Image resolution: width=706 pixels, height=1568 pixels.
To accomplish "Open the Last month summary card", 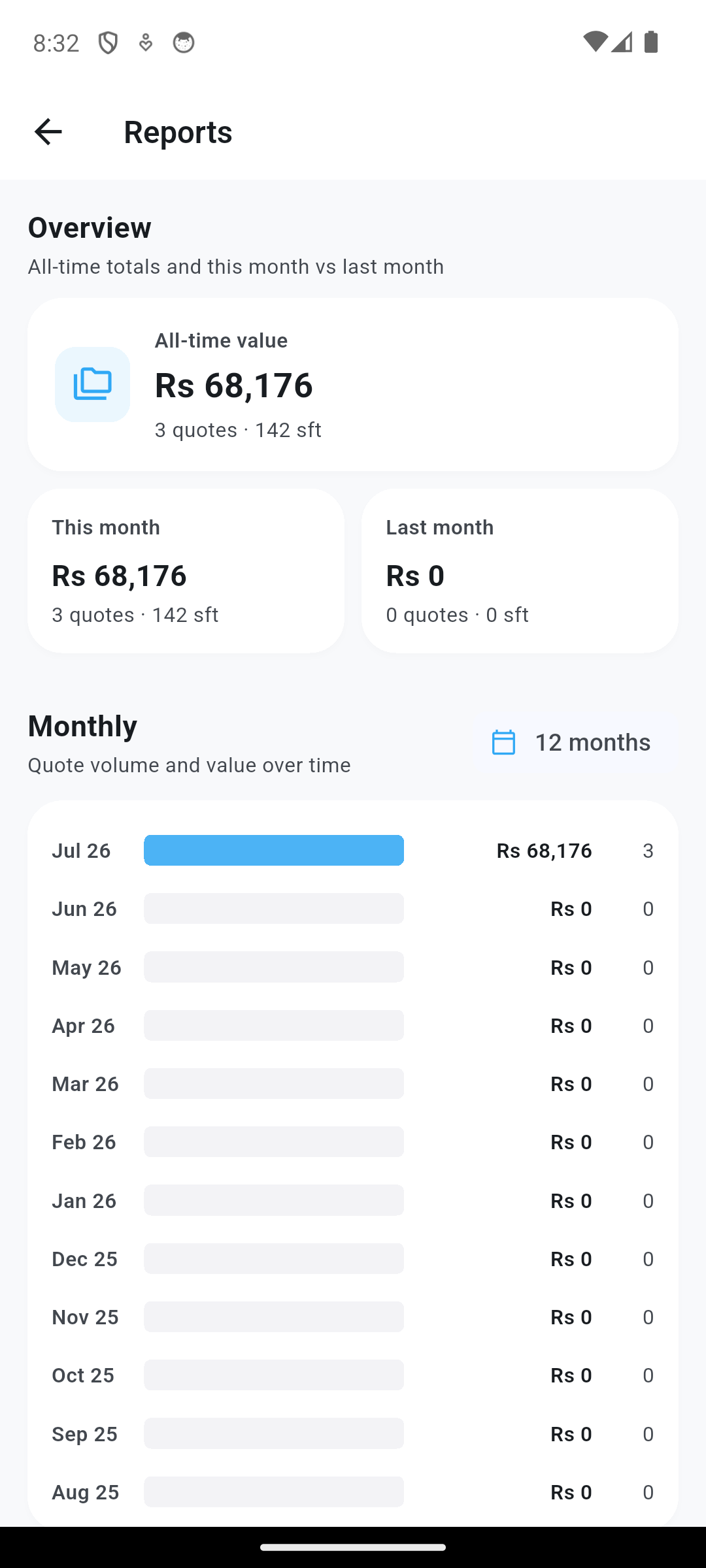I will coord(520,571).
